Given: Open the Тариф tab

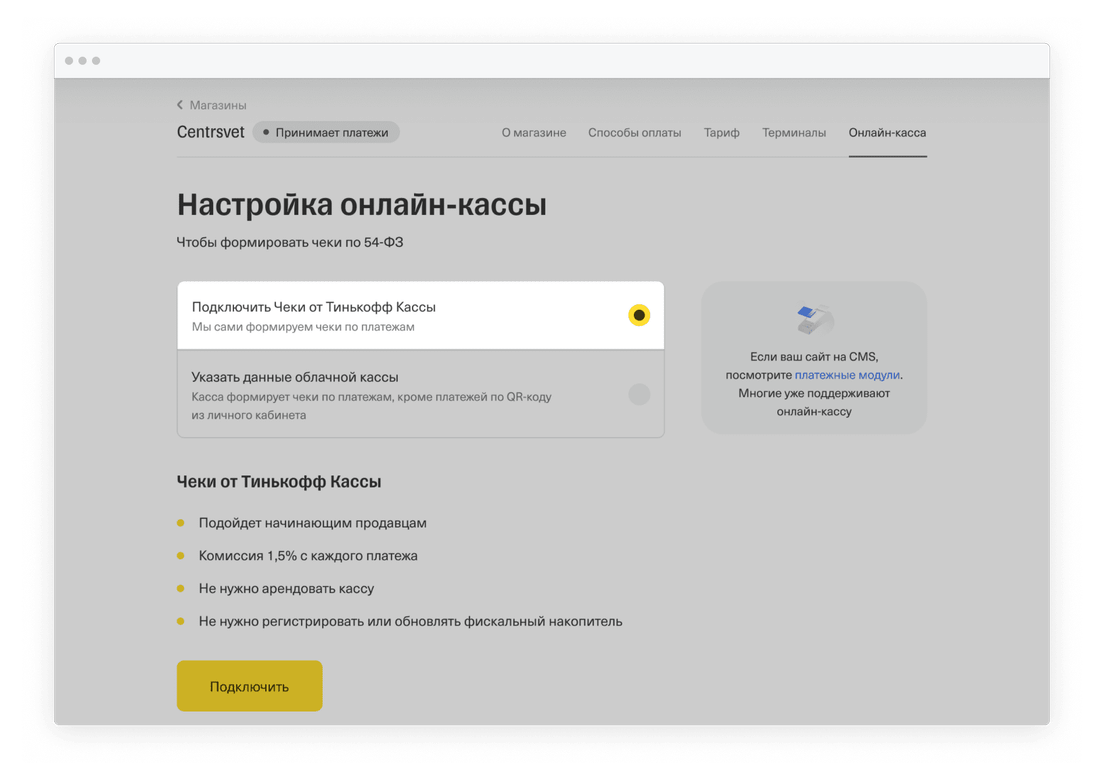Looking at the screenshot, I should (722, 132).
